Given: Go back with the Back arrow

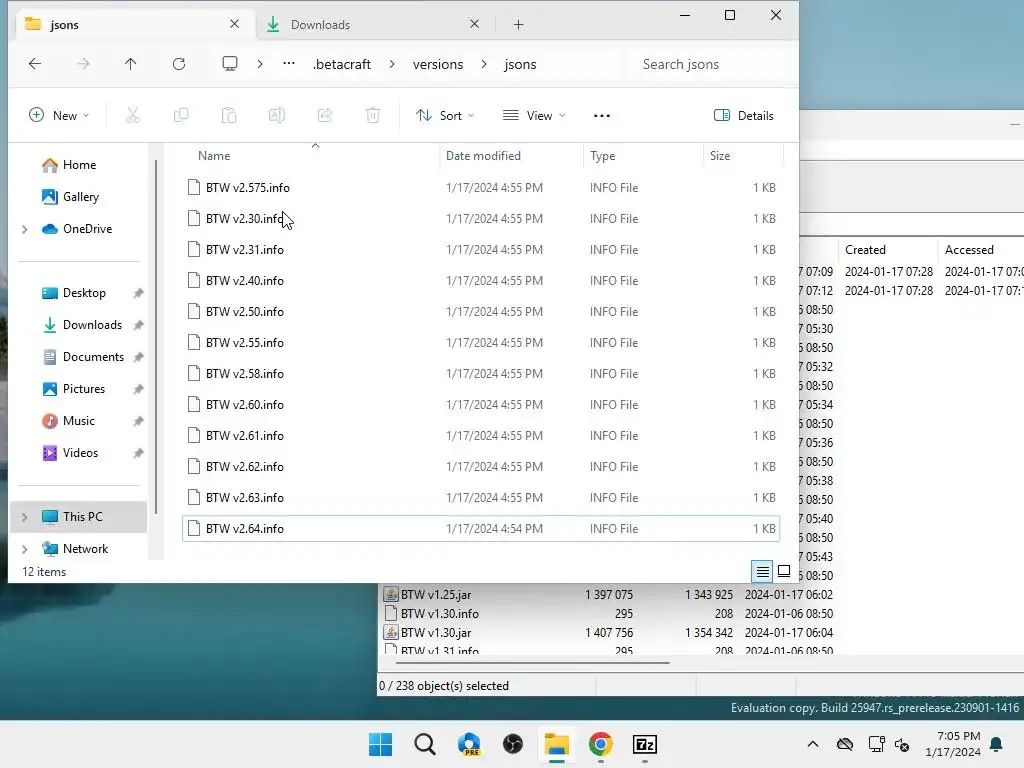Looking at the screenshot, I should 35,63.
